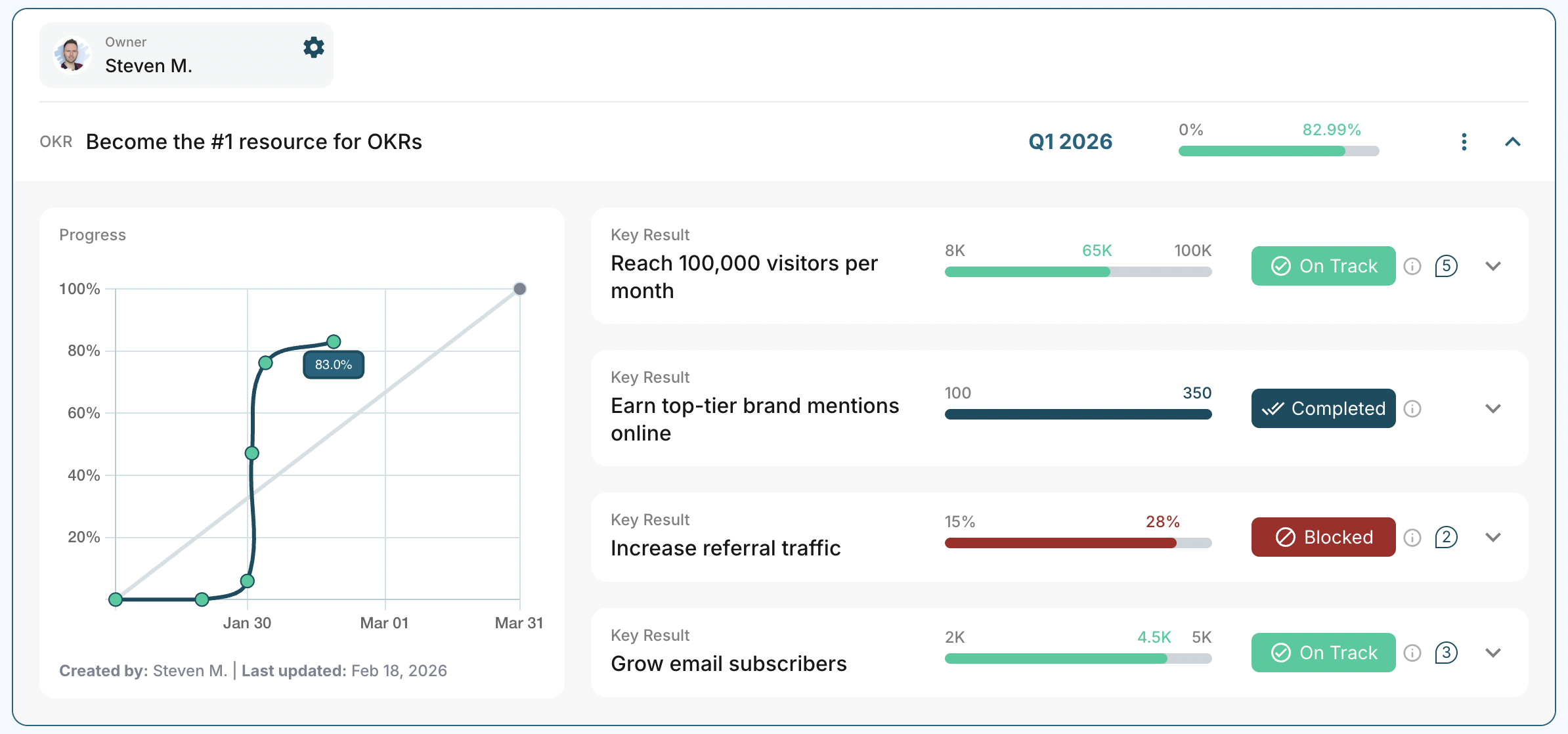Expand the Grow email subscribers key result
Image resolution: width=1568 pixels, height=734 pixels.
[1493, 653]
